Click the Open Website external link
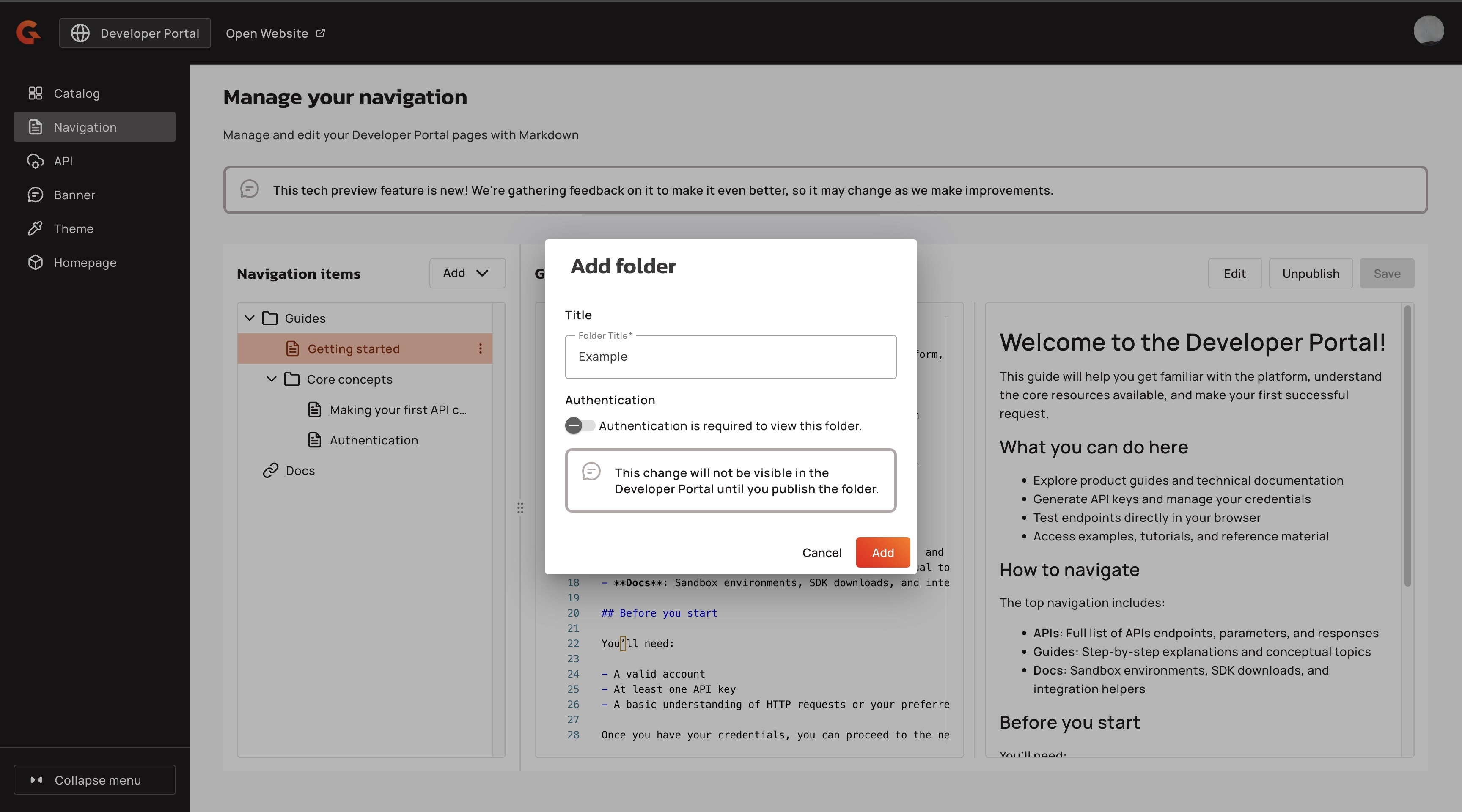Image resolution: width=1462 pixels, height=812 pixels. [x=275, y=33]
